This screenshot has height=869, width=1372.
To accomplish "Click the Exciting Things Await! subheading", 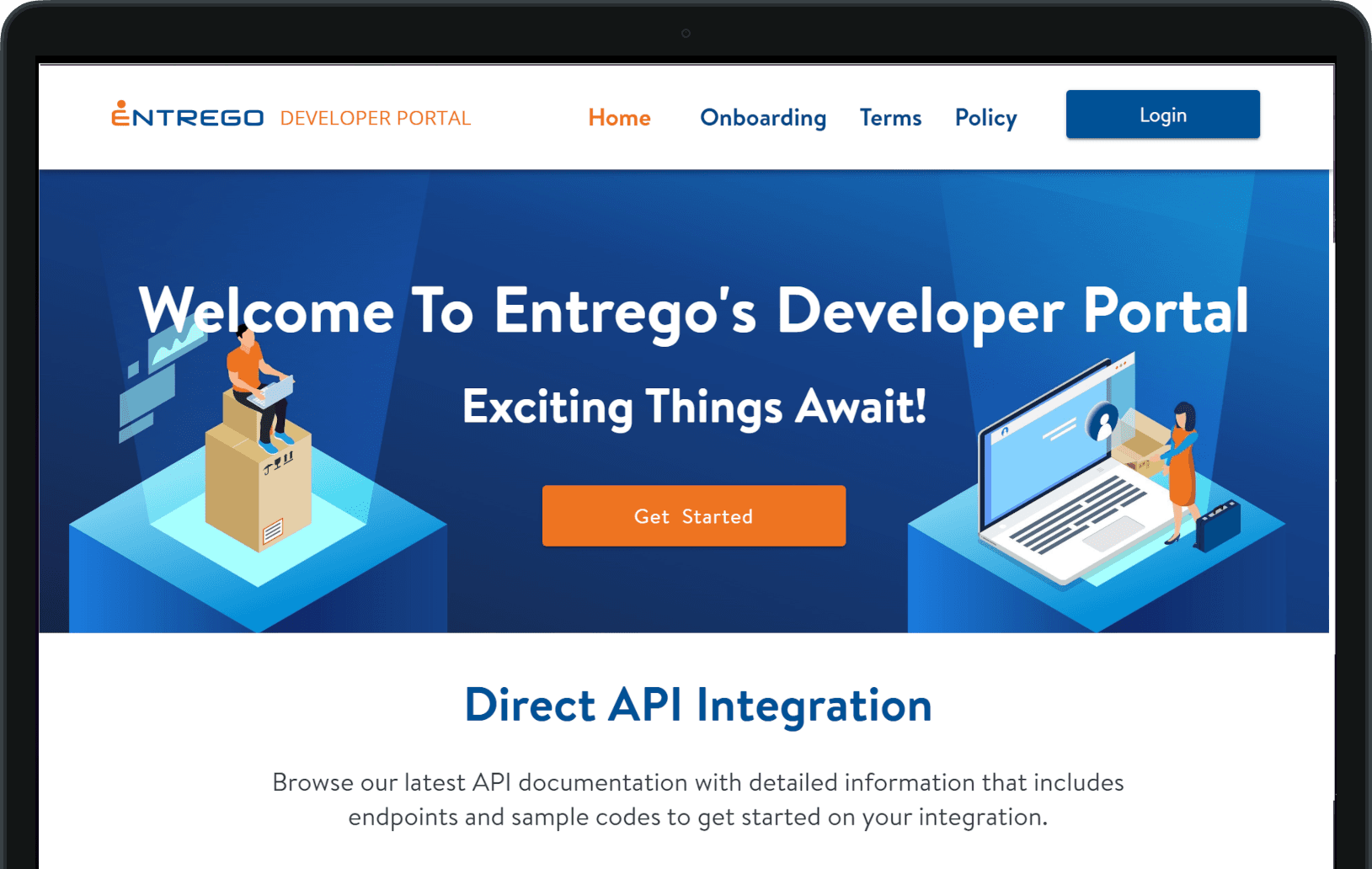I will pyautogui.click(x=694, y=407).
